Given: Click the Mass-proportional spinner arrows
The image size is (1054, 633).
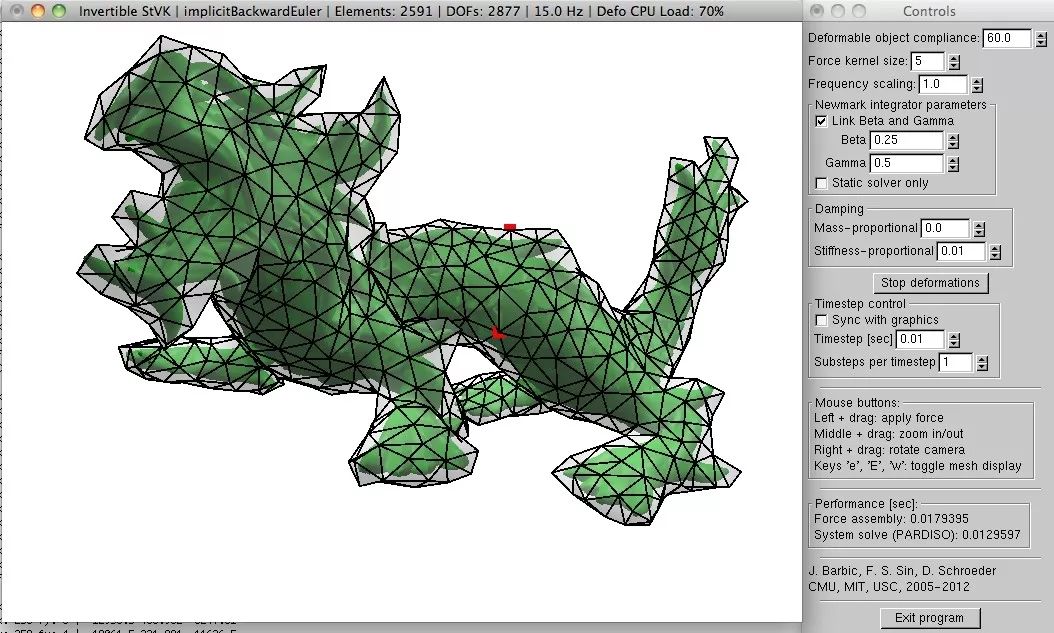Looking at the screenshot, I should (x=979, y=229).
